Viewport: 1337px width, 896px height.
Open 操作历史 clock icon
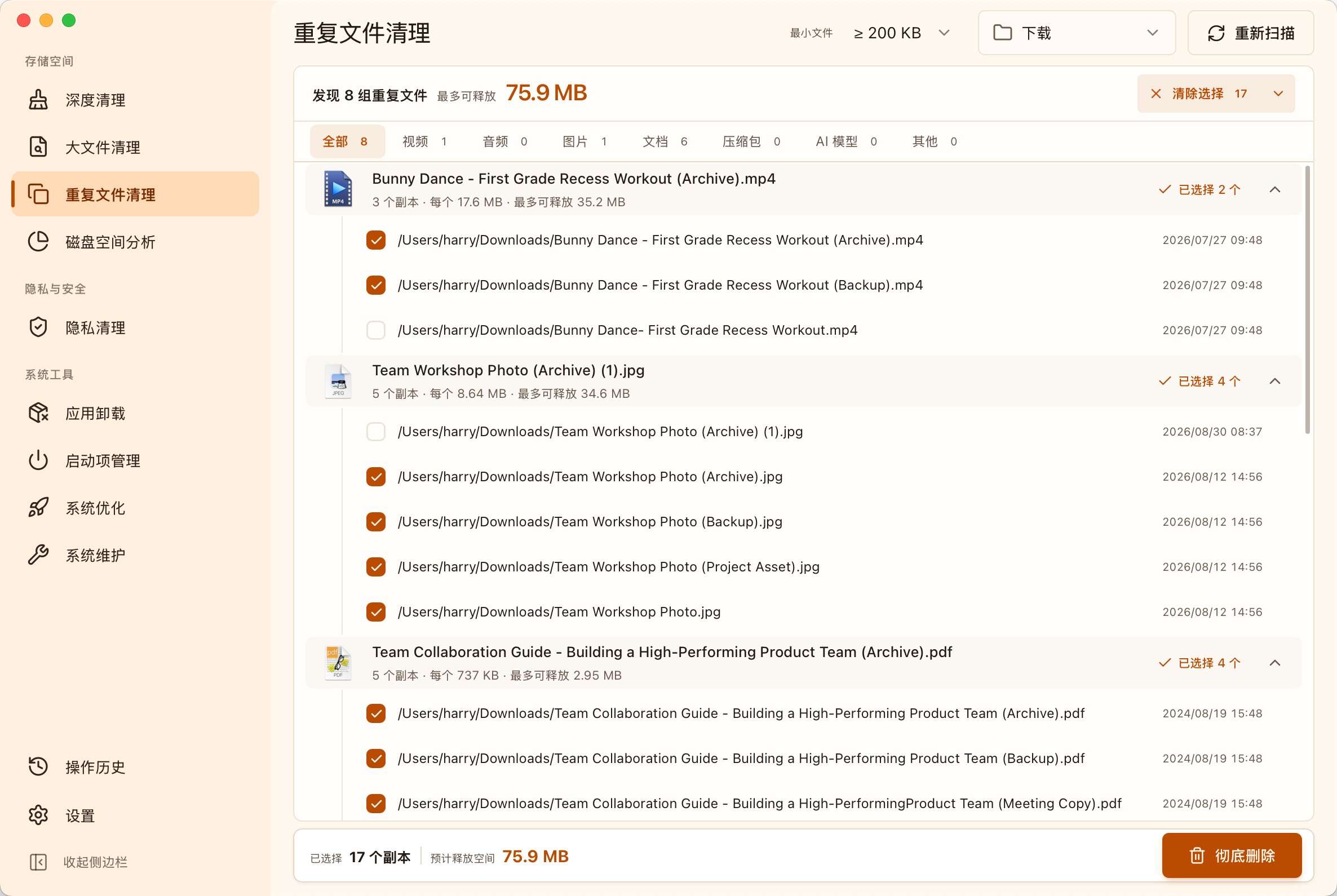(38, 767)
